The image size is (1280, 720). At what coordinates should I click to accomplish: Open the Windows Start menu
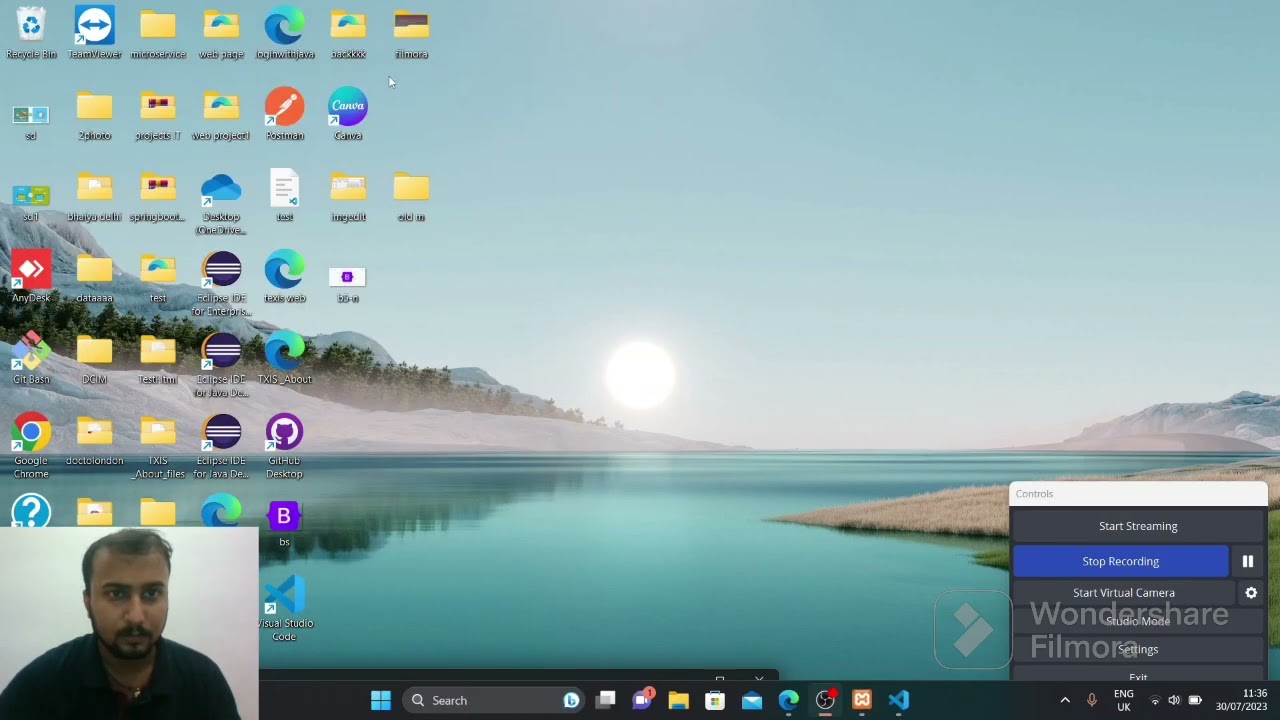coord(380,700)
